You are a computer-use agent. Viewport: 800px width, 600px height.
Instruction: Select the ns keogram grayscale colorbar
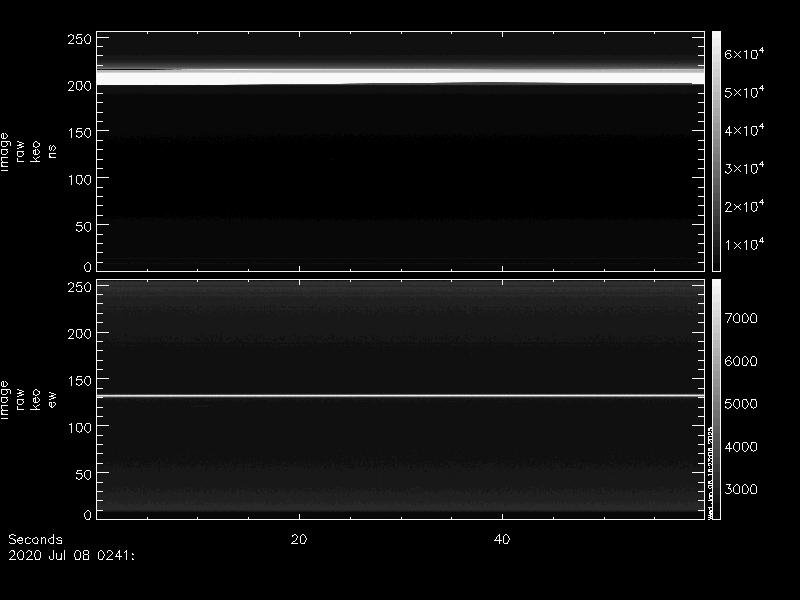click(x=716, y=150)
